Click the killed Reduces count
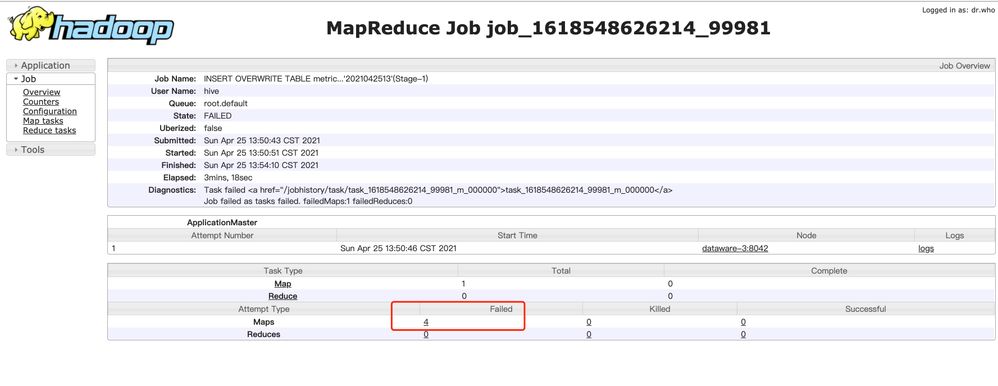This screenshot has height=386, width=998. click(x=589, y=334)
